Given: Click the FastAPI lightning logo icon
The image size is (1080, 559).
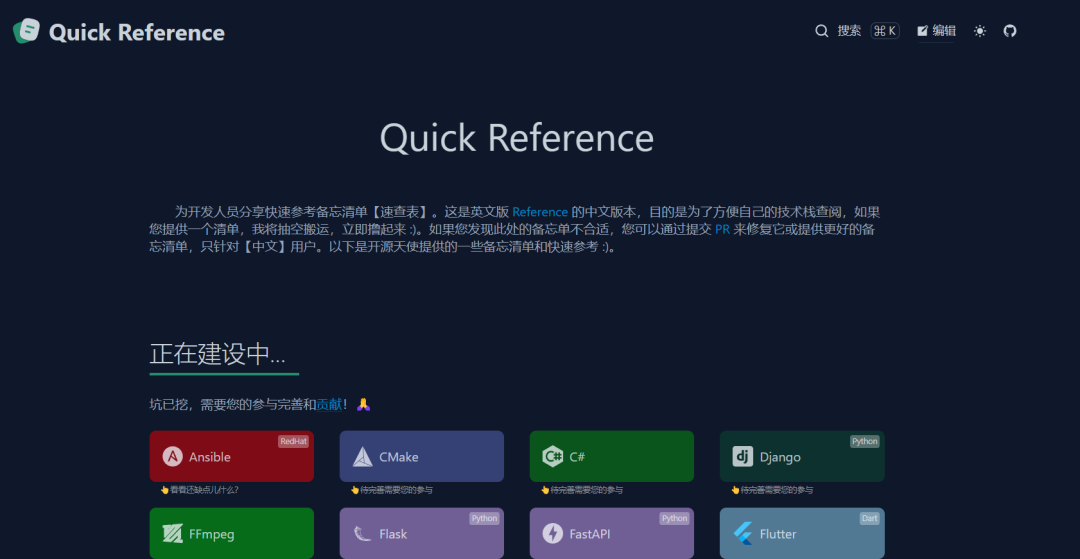Looking at the screenshot, I should tap(552, 534).
